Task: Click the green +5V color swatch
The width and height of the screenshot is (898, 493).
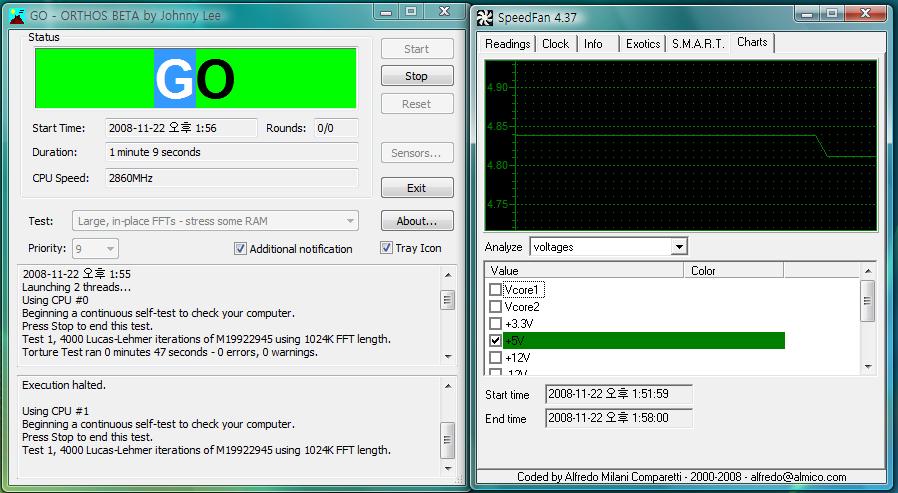Action: tap(644, 340)
